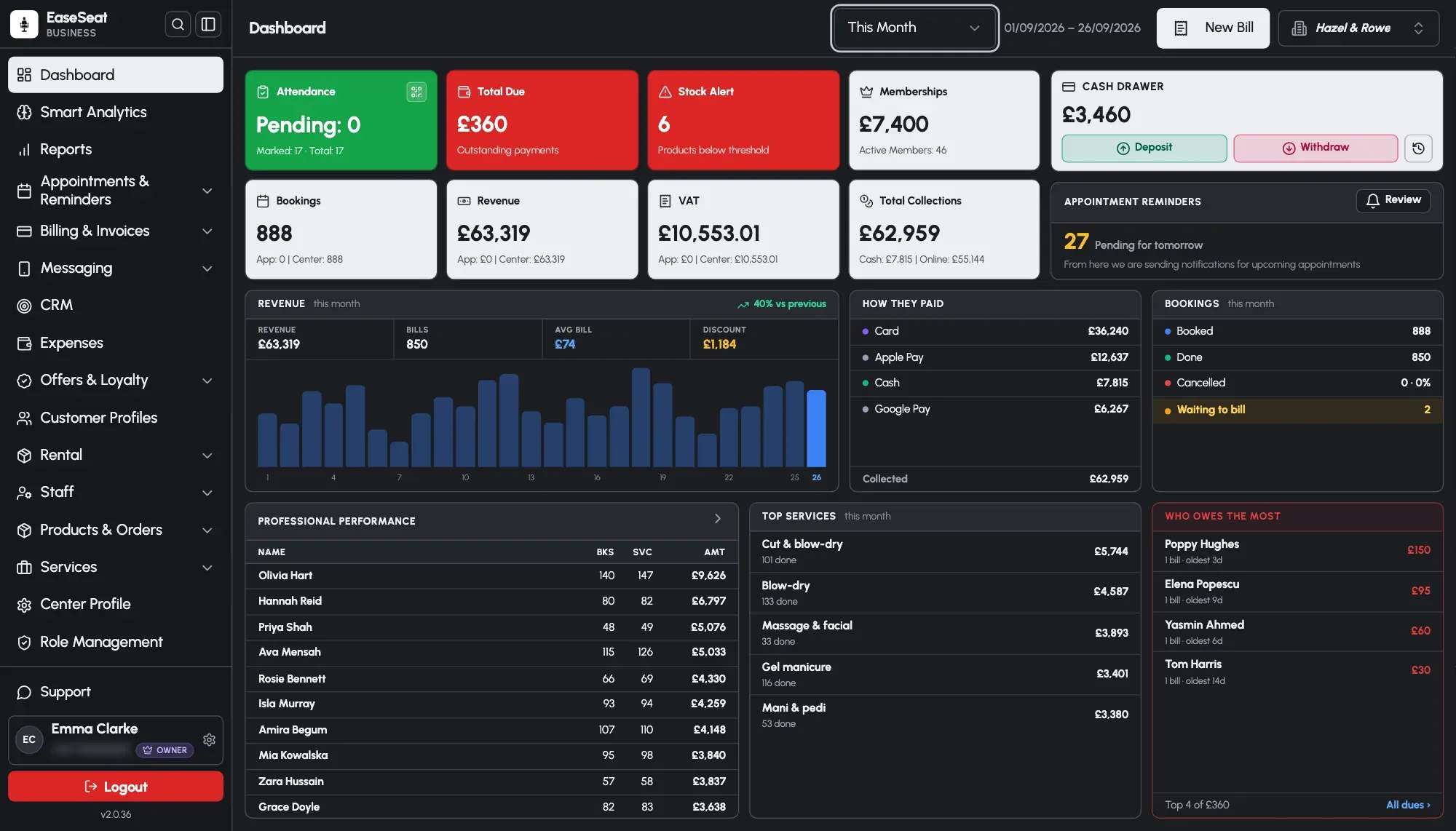
Task: Click the CRM target icon
Action: click(24, 306)
